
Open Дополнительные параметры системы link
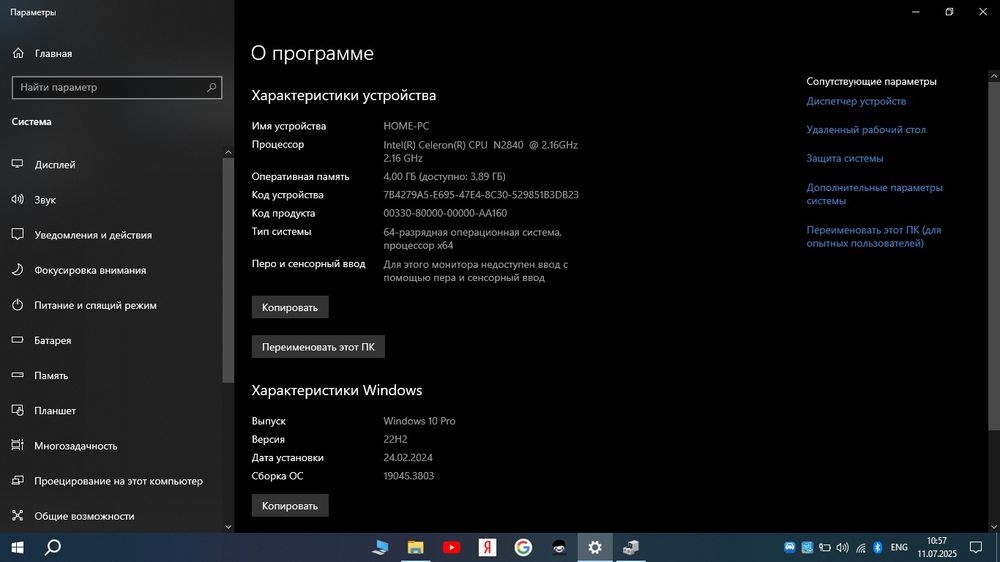[874, 194]
